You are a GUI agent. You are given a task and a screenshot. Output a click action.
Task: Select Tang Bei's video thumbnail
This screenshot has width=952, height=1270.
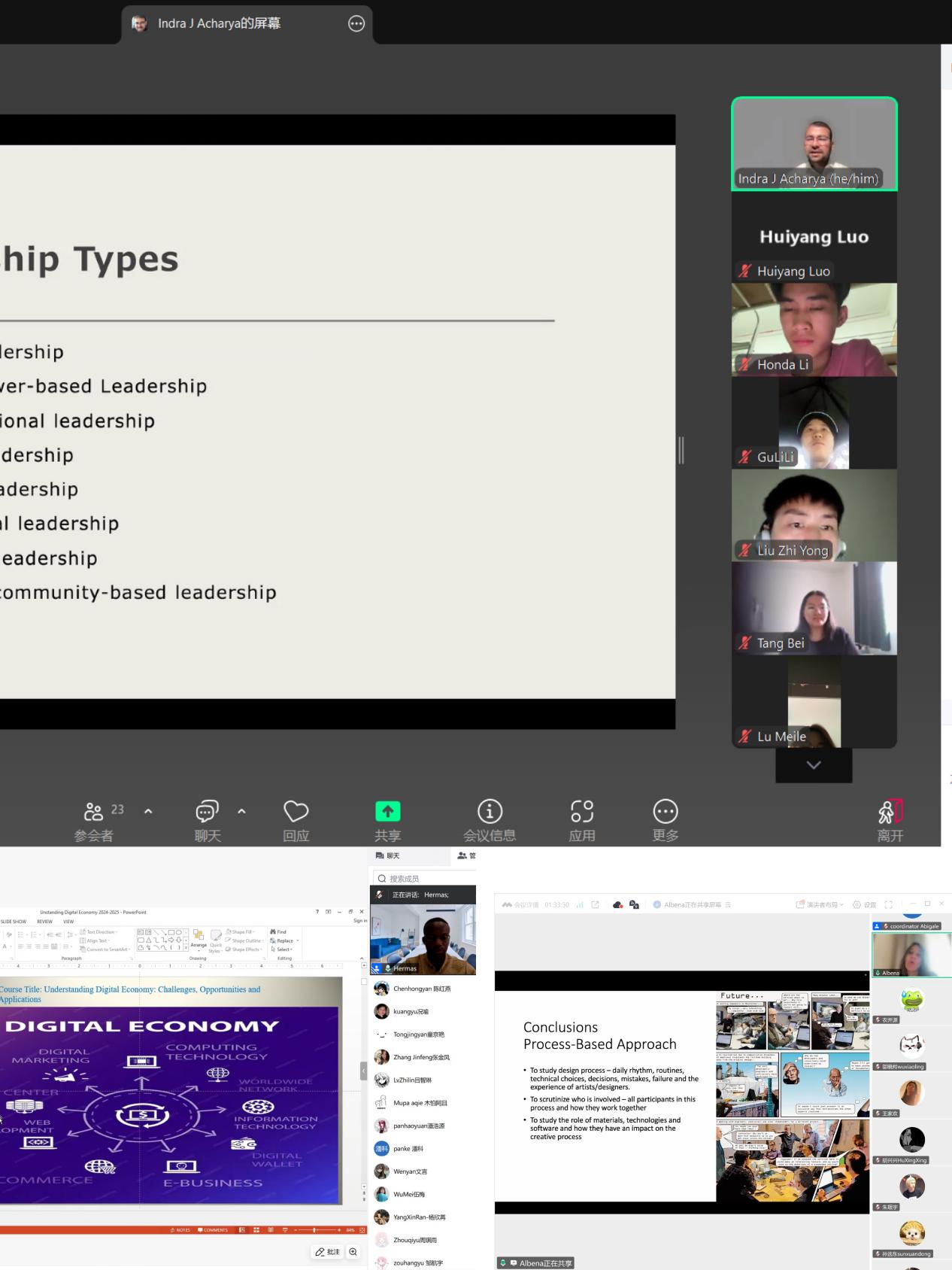(814, 609)
